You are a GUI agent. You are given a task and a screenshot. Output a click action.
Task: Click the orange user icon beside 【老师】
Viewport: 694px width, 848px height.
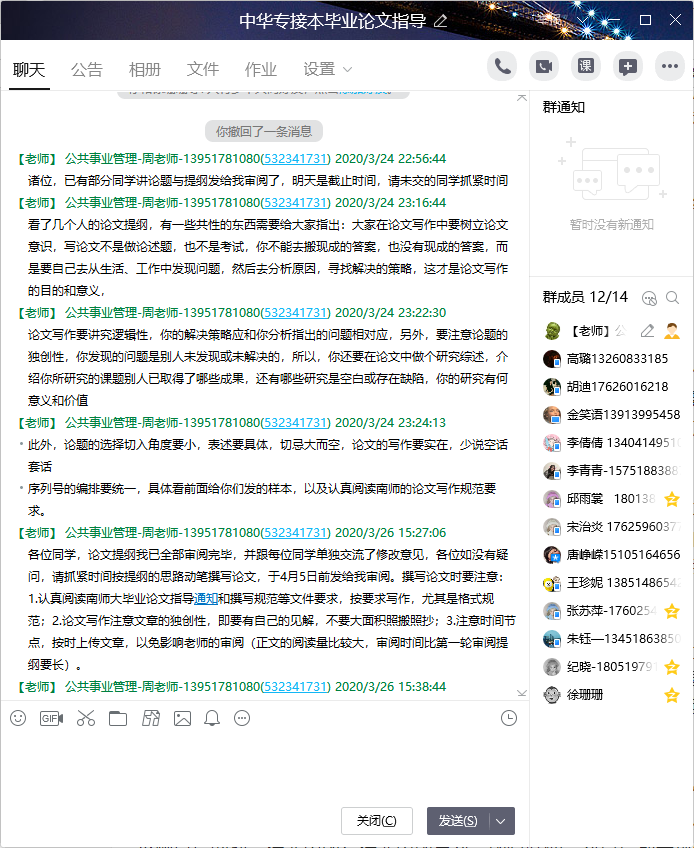672,330
